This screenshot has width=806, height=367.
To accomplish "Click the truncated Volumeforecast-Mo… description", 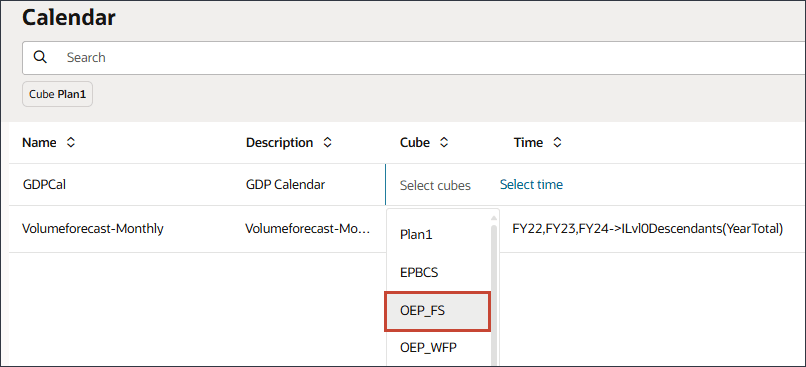I will (x=307, y=229).
